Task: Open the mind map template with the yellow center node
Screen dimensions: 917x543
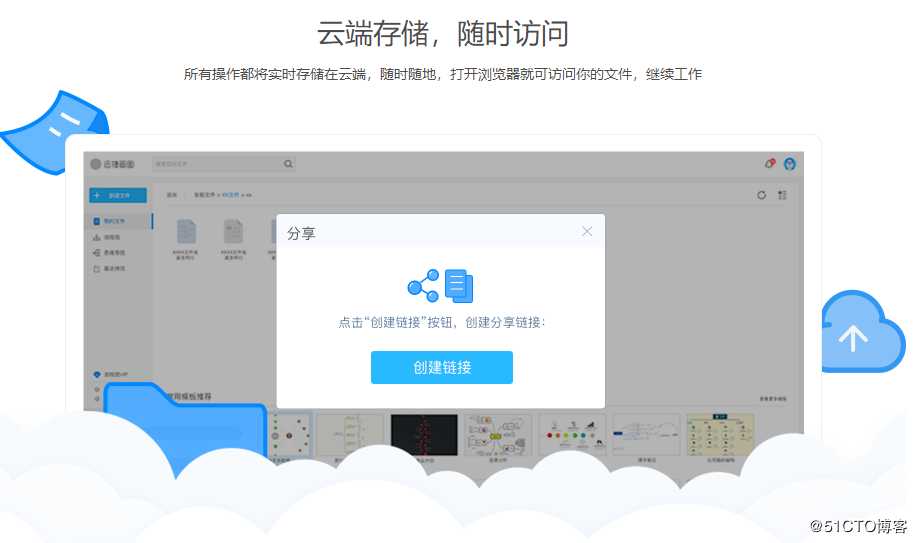Action: (498, 435)
